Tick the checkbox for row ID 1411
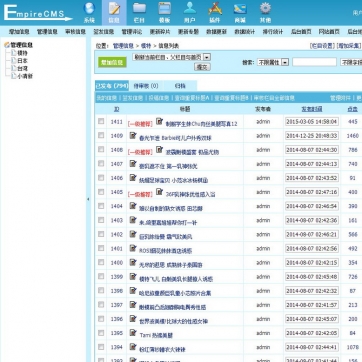 click(101, 122)
